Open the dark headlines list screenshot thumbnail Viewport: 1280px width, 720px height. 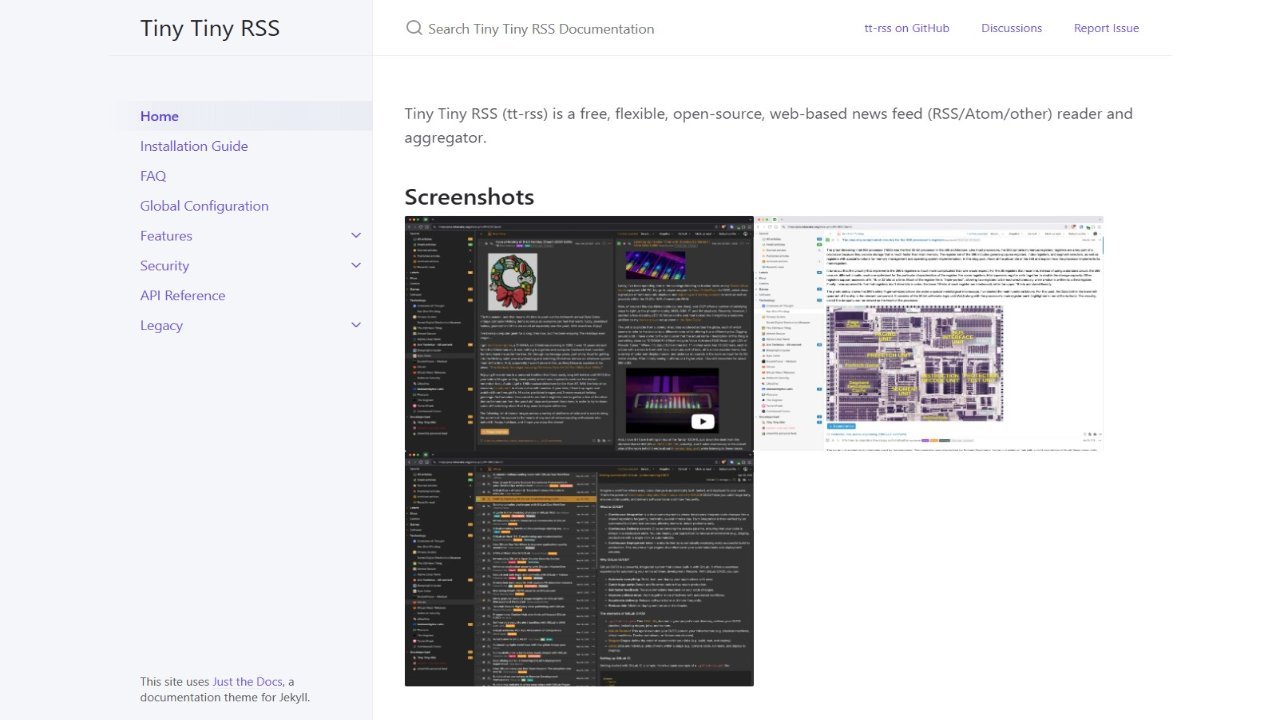coord(579,569)
